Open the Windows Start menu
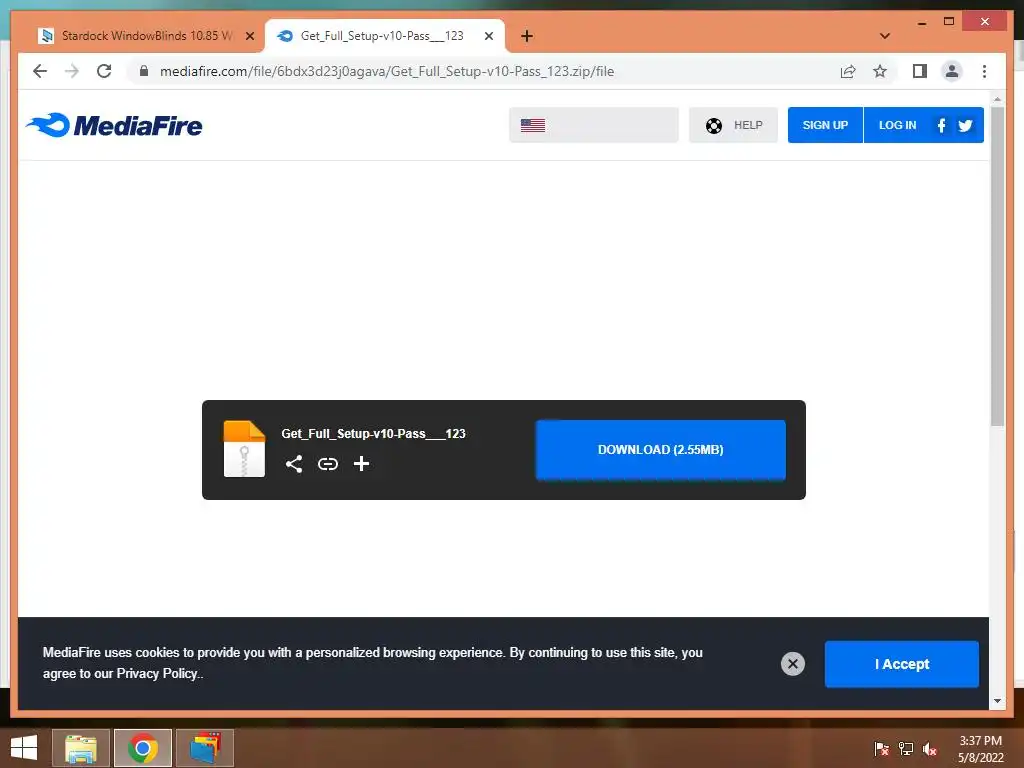The width and height of the screenshot is (1024, 768). (x=24, y=748)
